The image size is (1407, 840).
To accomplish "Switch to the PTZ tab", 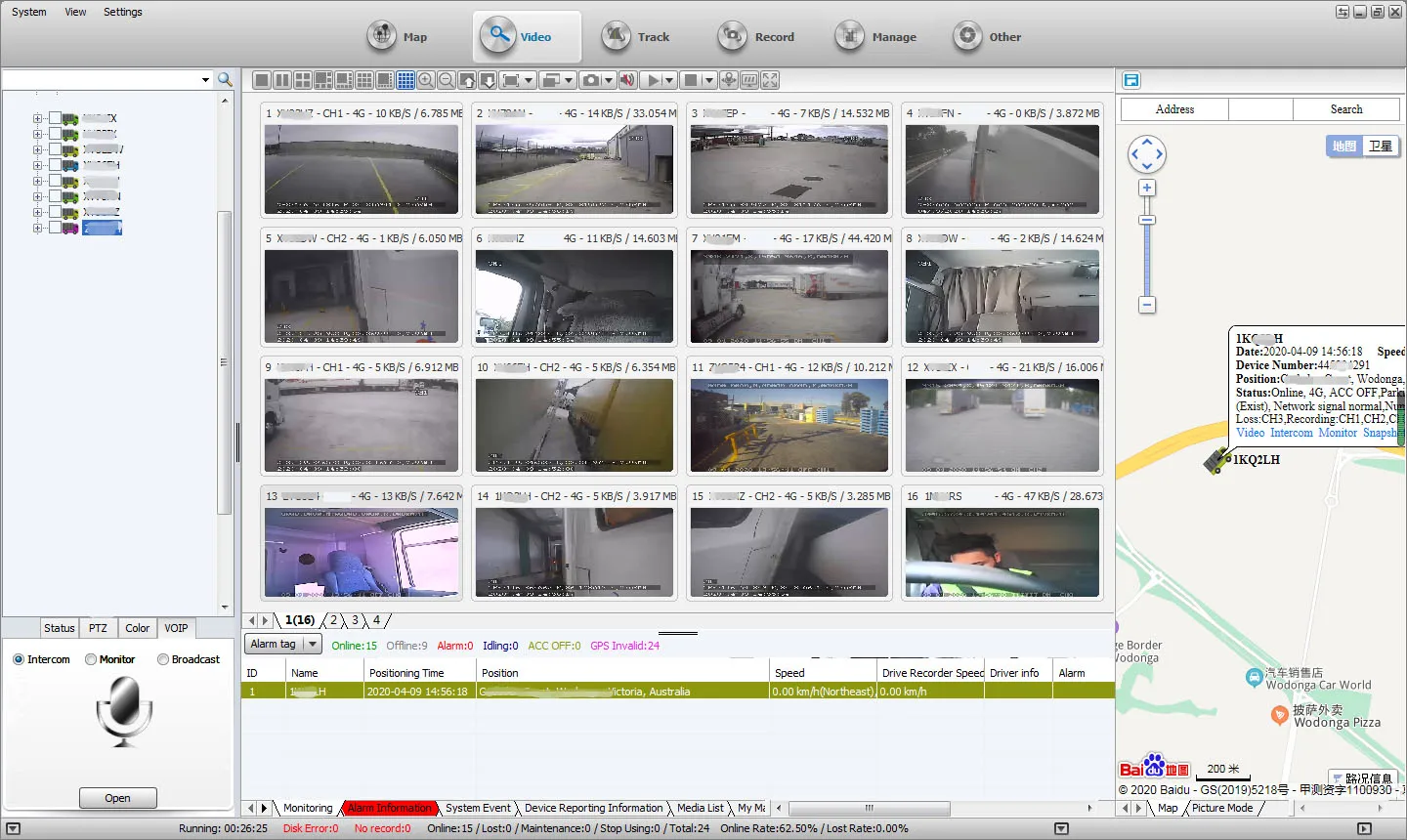I will [98, 628].
